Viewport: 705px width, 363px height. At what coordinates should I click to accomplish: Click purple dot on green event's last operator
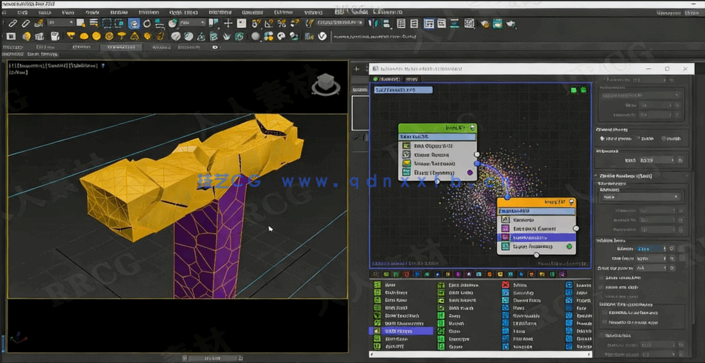(470, 172)
